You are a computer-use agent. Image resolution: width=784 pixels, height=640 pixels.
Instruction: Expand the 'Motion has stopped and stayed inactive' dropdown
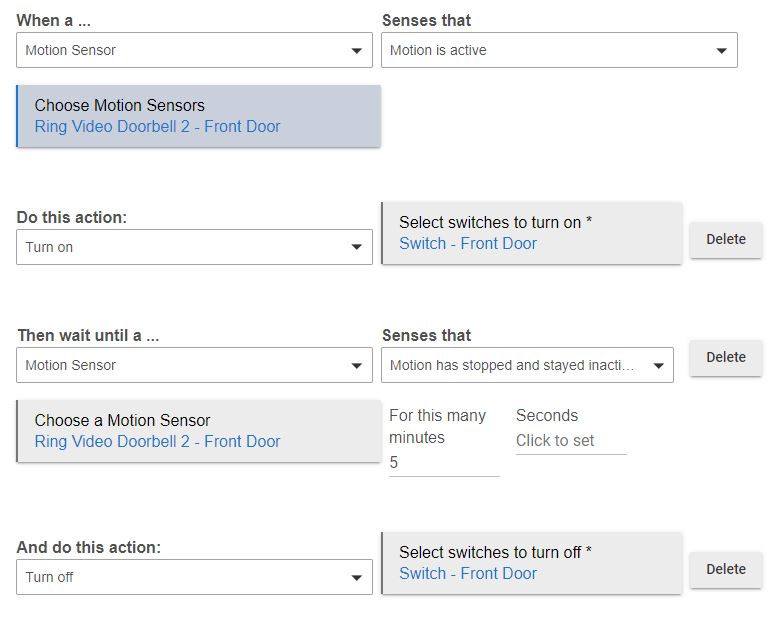[x=527, y=365]
